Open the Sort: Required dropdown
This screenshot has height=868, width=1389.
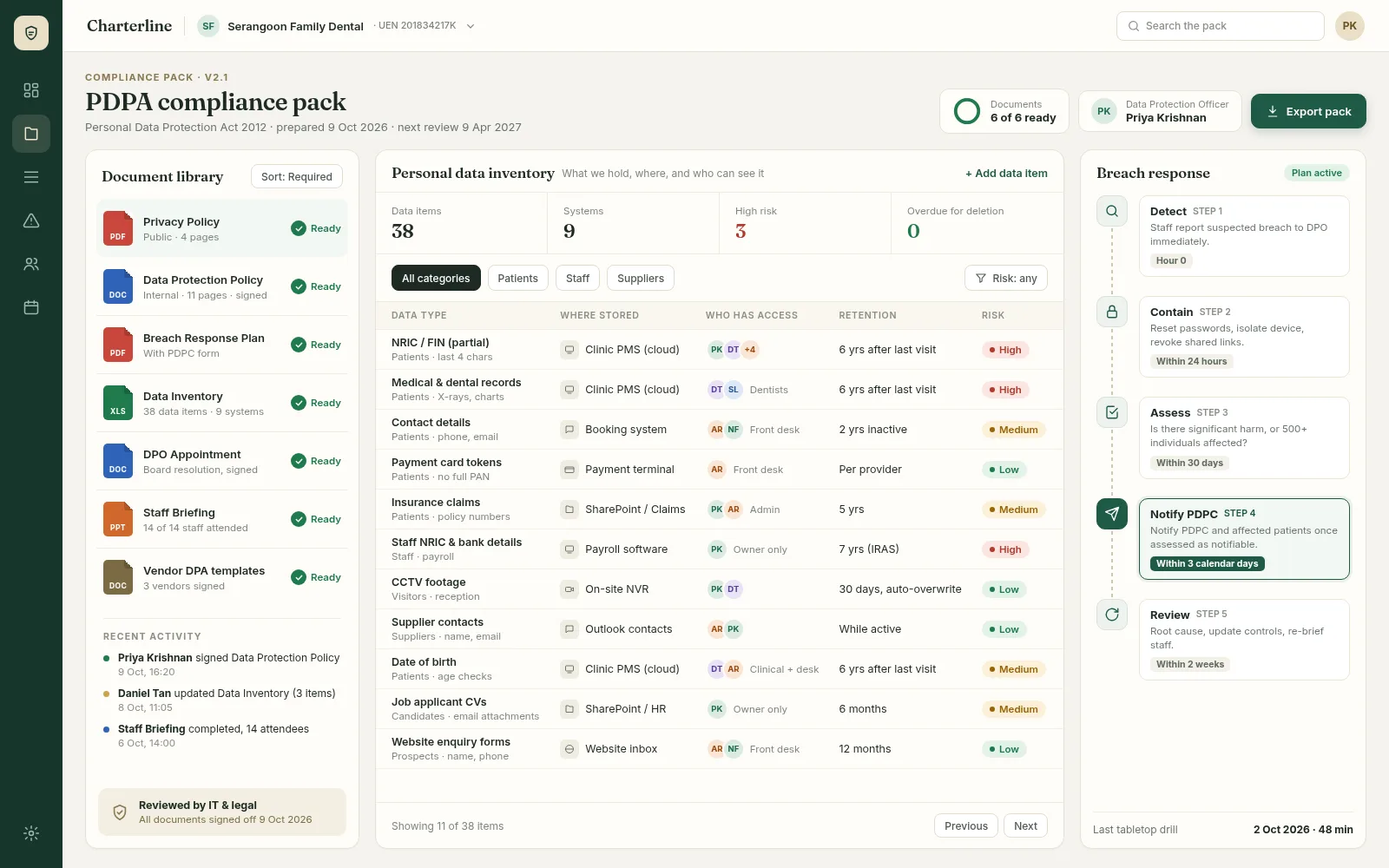[x=297, y=176]
